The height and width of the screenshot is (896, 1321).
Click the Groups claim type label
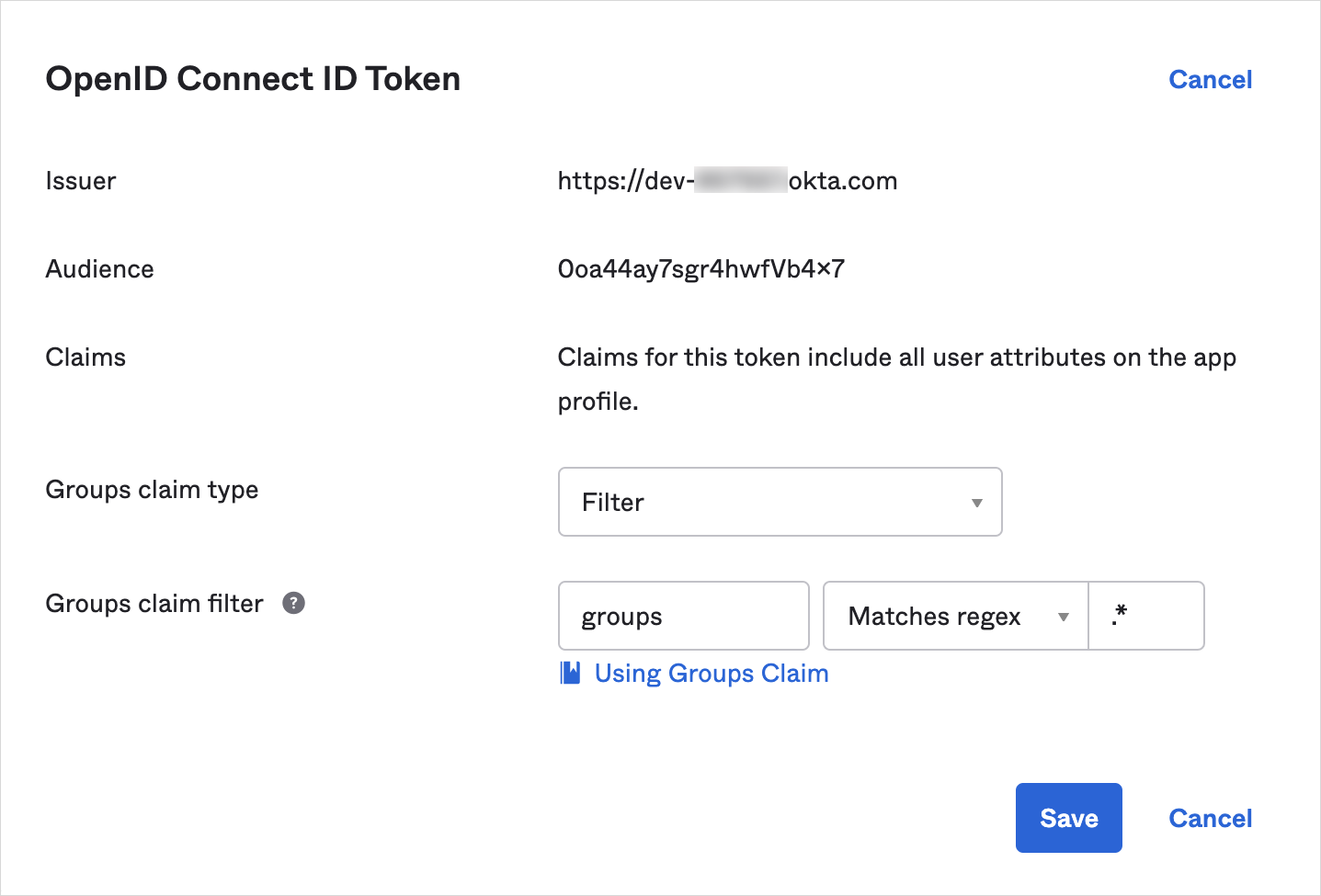click(152, 490)
